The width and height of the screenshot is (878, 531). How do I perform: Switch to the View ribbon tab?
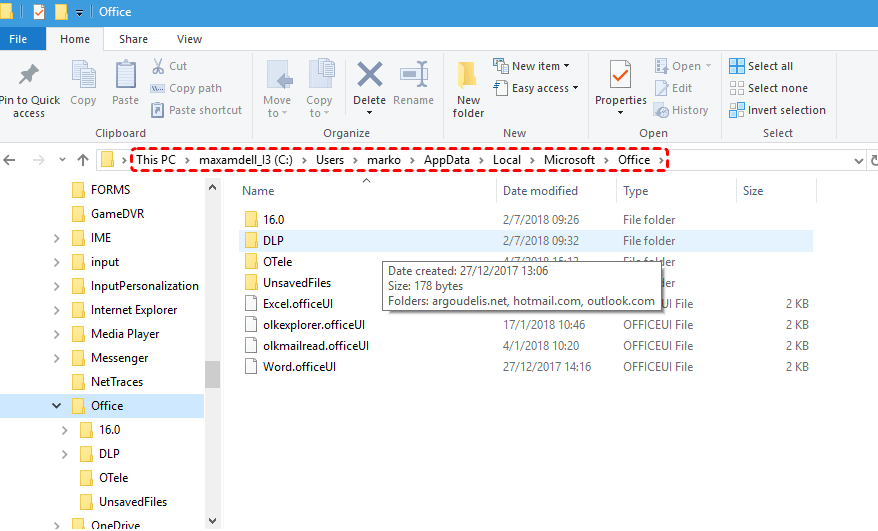pos(189,39)
